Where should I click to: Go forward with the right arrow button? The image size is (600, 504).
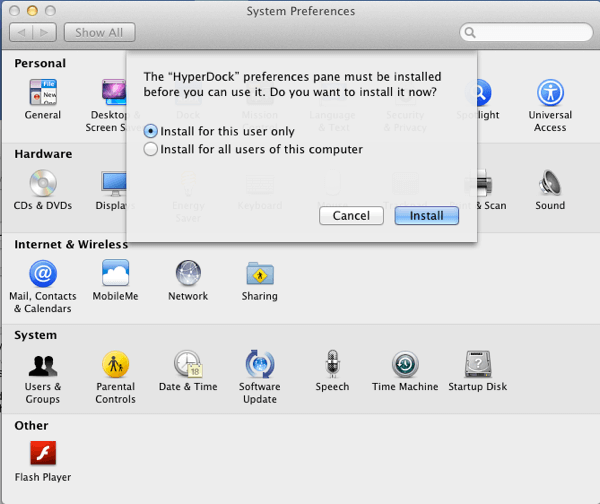pos(45,33)
